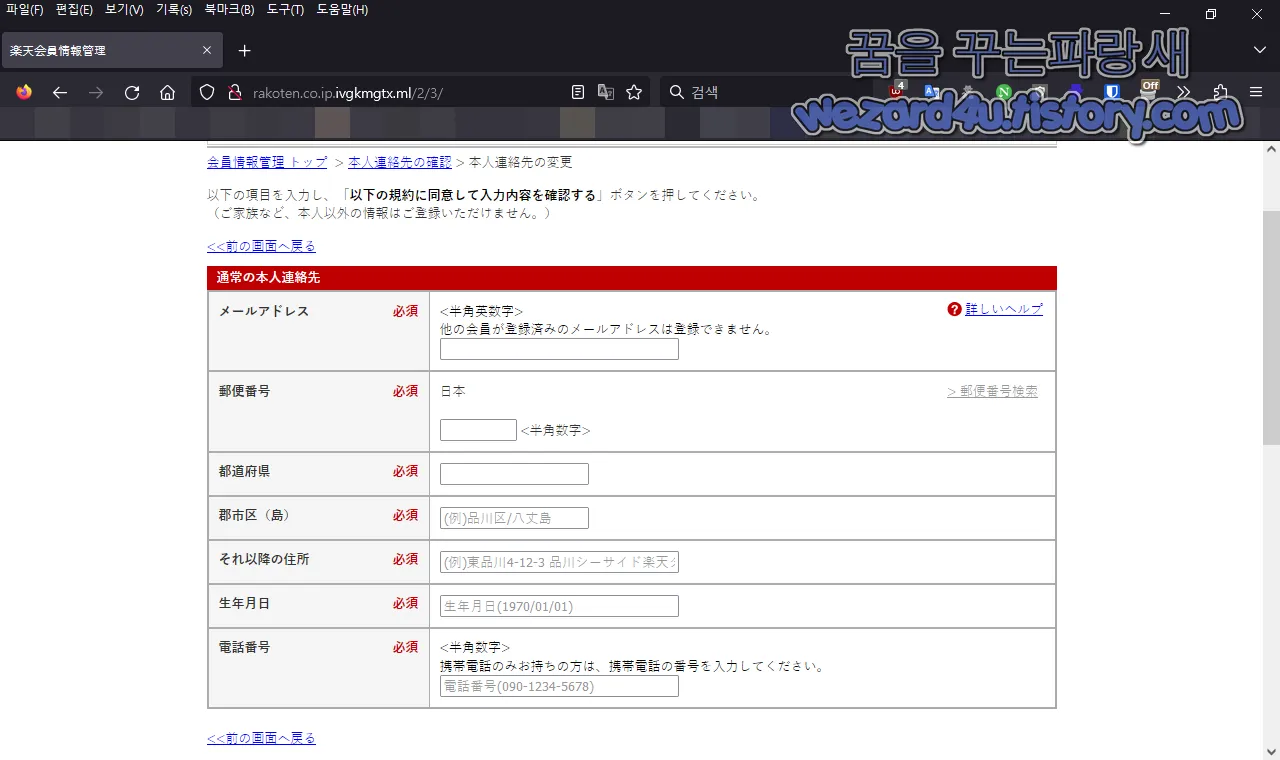Open the 도구(T) menu

click(285, 10)
